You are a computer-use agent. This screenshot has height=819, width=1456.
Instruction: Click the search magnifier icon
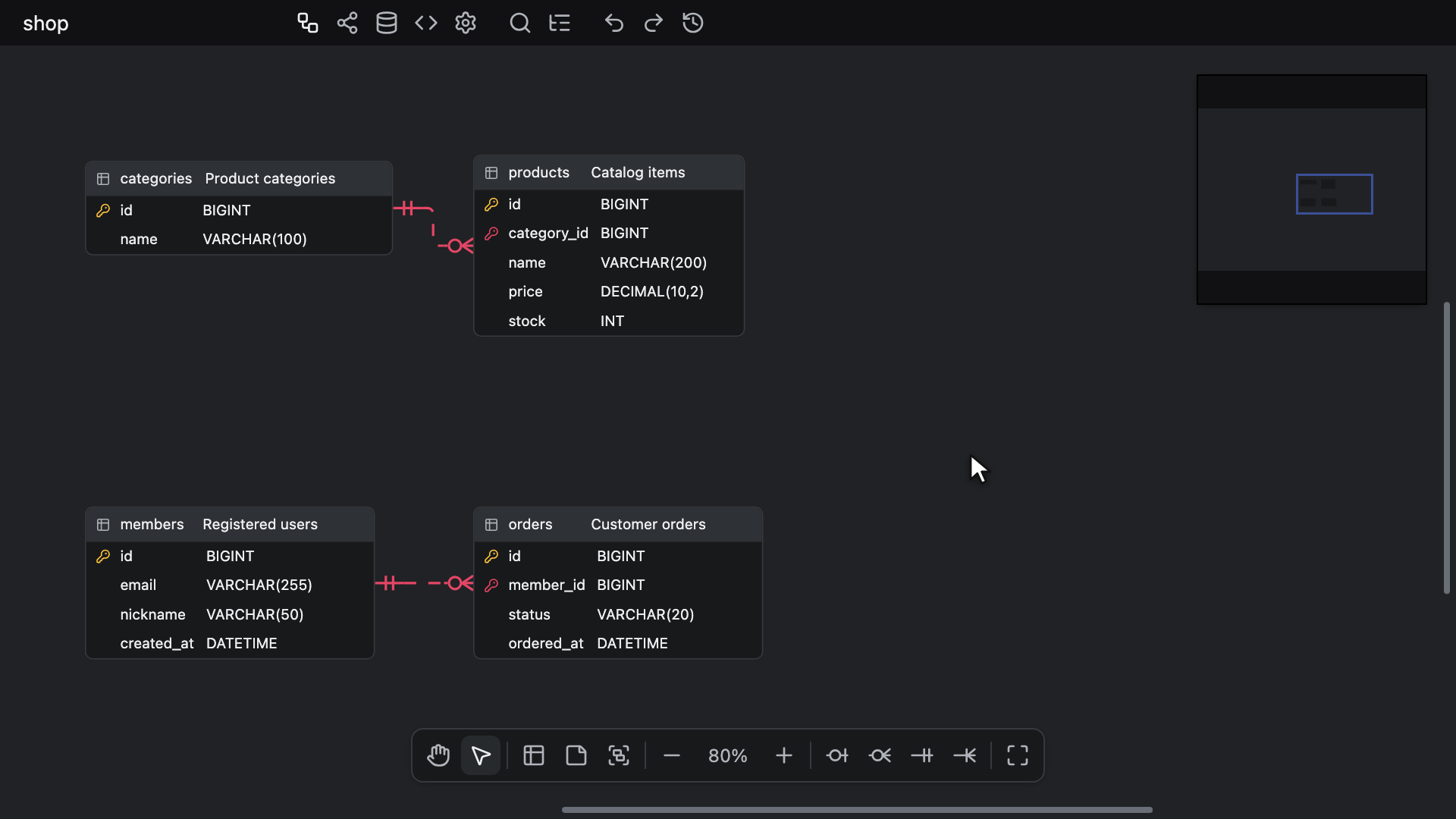(520, 23)
